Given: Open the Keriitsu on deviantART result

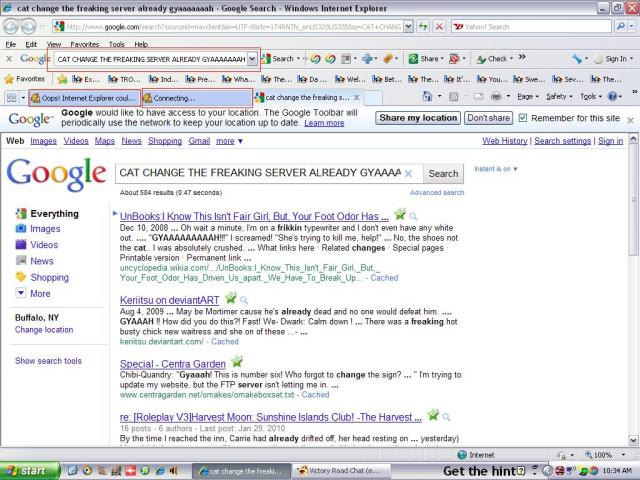Looking at the screenshot, I should point(170,299).
